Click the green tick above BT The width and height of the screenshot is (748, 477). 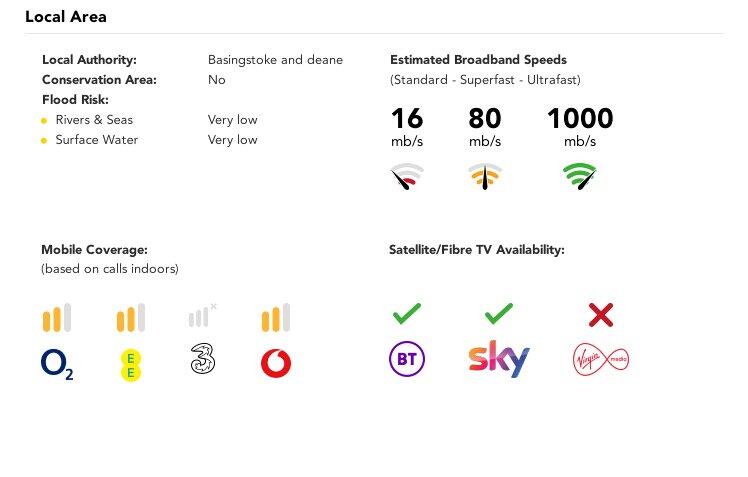(407, 315)
